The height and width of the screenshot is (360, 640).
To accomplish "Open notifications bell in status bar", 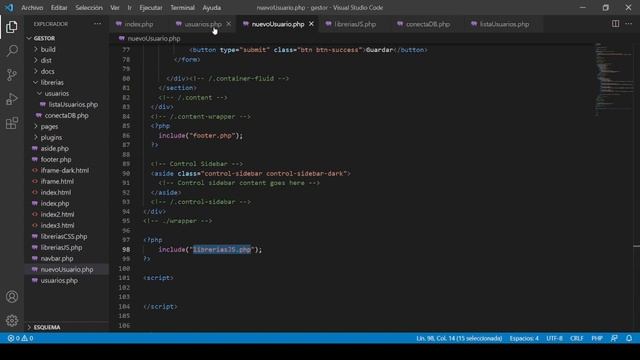I will click(x=629, y=338).
